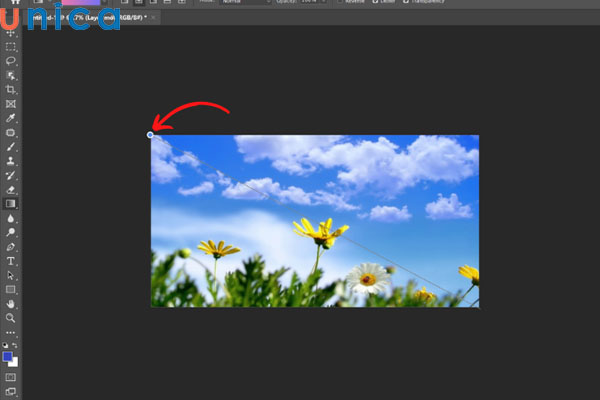The height and width of the screenshot is (400, 600).
Task: Select the Move tool
Action: (10, 33)
